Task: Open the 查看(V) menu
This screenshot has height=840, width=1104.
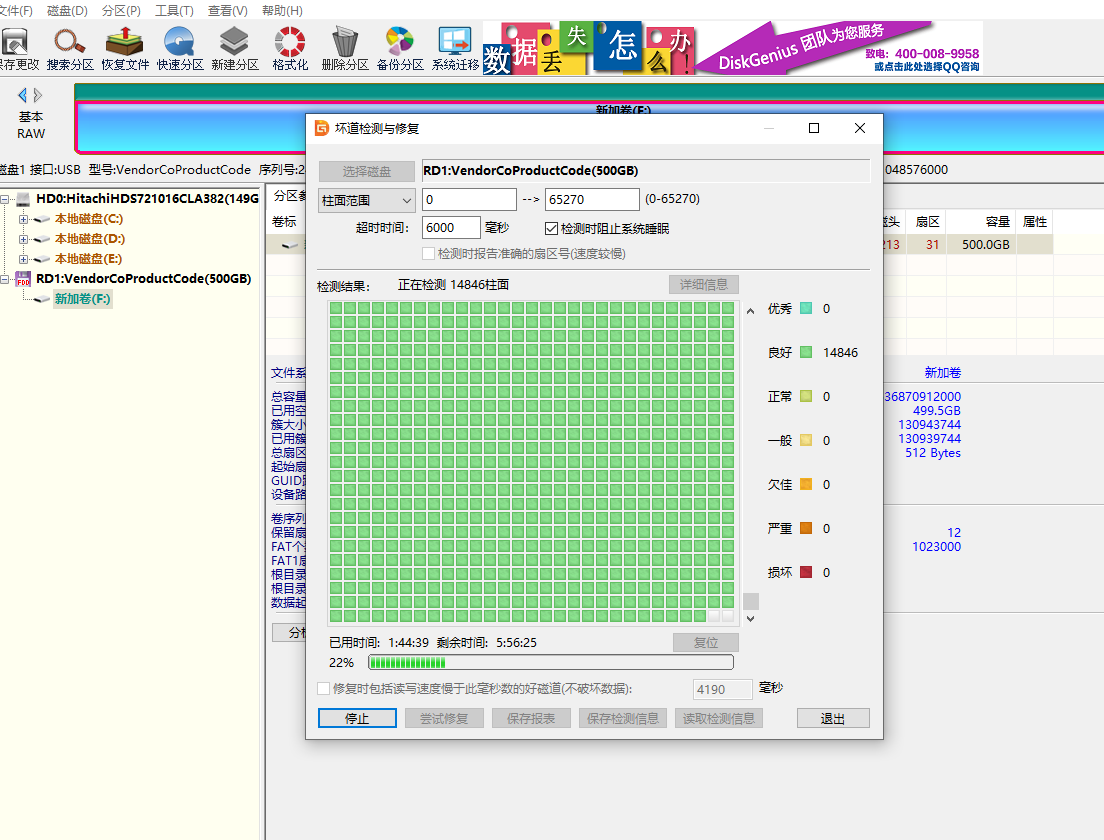Action: click(227, 11)
